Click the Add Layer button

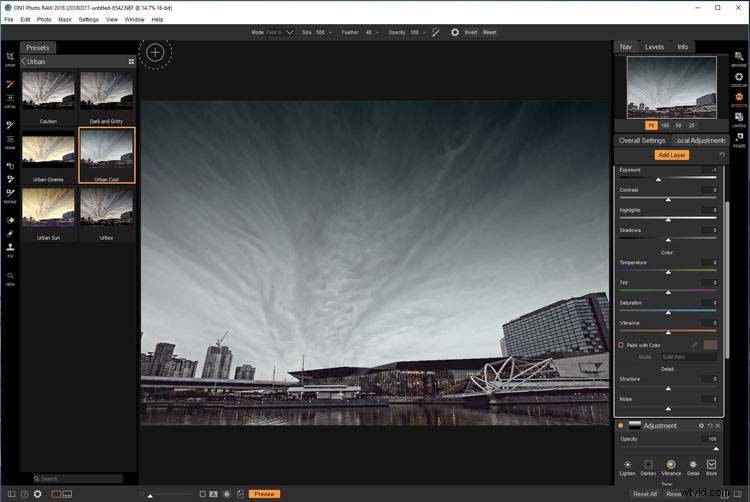672,155
